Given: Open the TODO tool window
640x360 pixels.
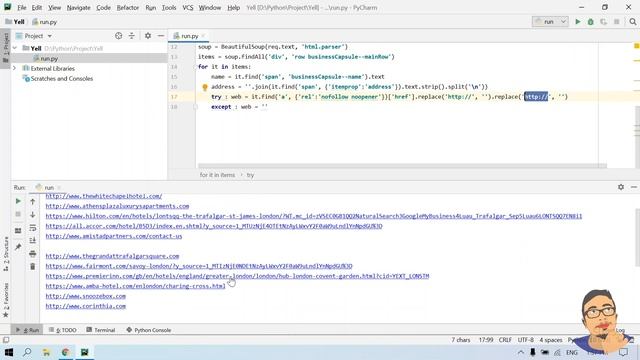Looking at the screenshot, I should [62, 330].
